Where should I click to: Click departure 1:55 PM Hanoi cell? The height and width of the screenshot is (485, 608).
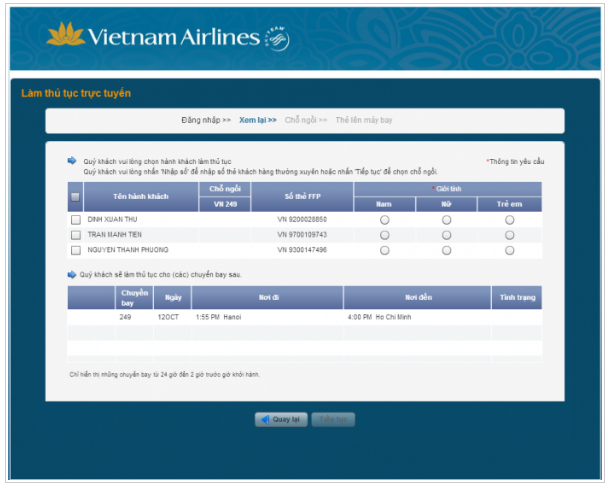(218, 317)
